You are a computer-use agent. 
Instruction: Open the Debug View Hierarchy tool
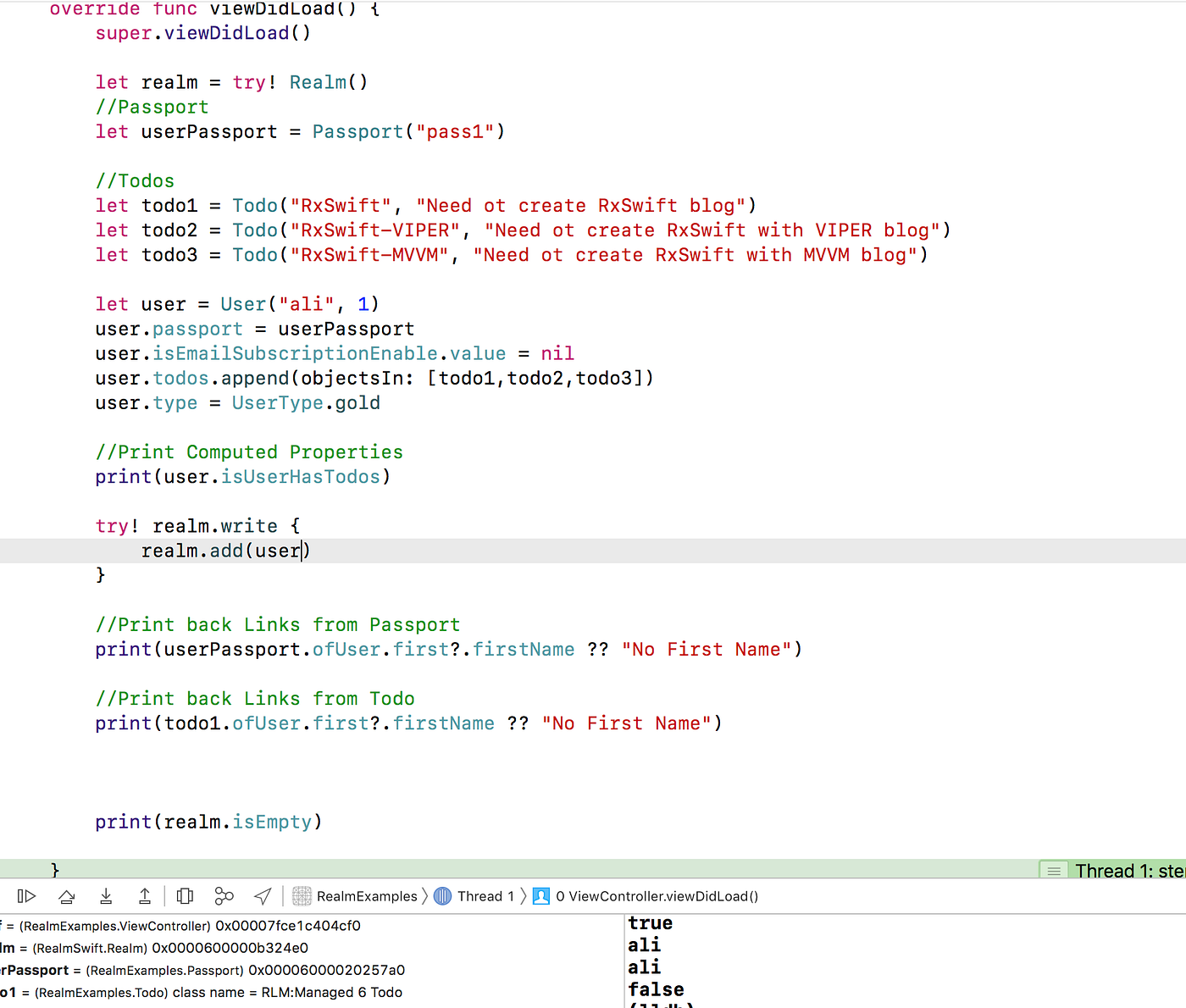tap(185, 895)
